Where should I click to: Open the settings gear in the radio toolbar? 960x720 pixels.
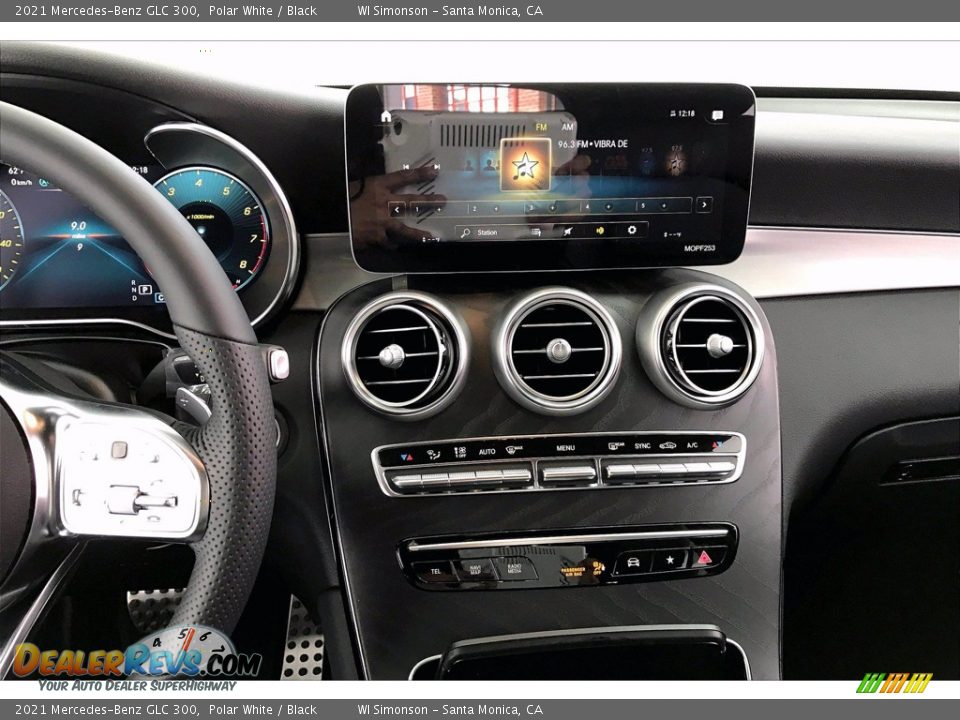coord(632,230)
